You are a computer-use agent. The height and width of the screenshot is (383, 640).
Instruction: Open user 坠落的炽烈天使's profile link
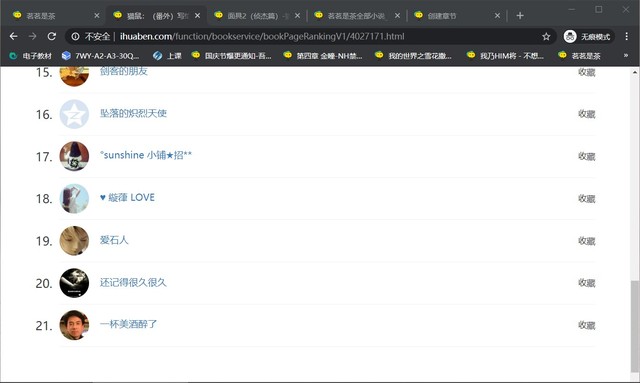click(133, 113)
